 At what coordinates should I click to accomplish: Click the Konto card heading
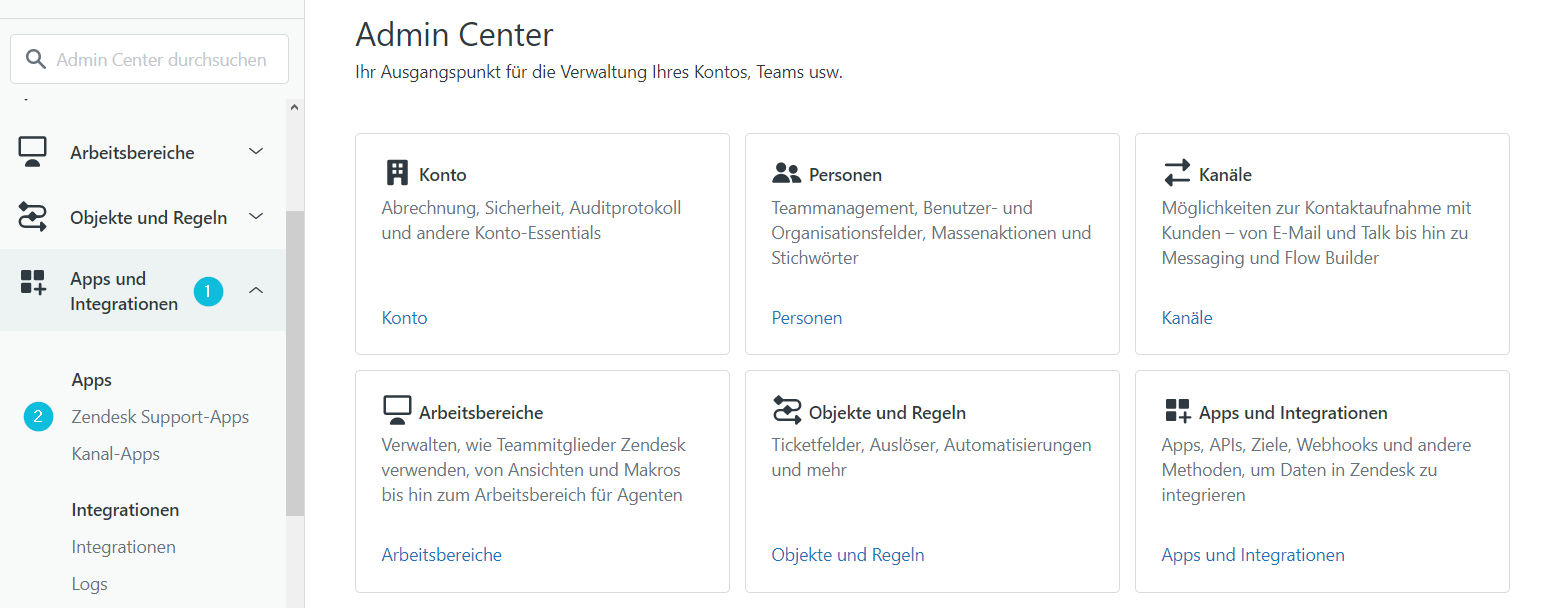[x=442, y=175]
